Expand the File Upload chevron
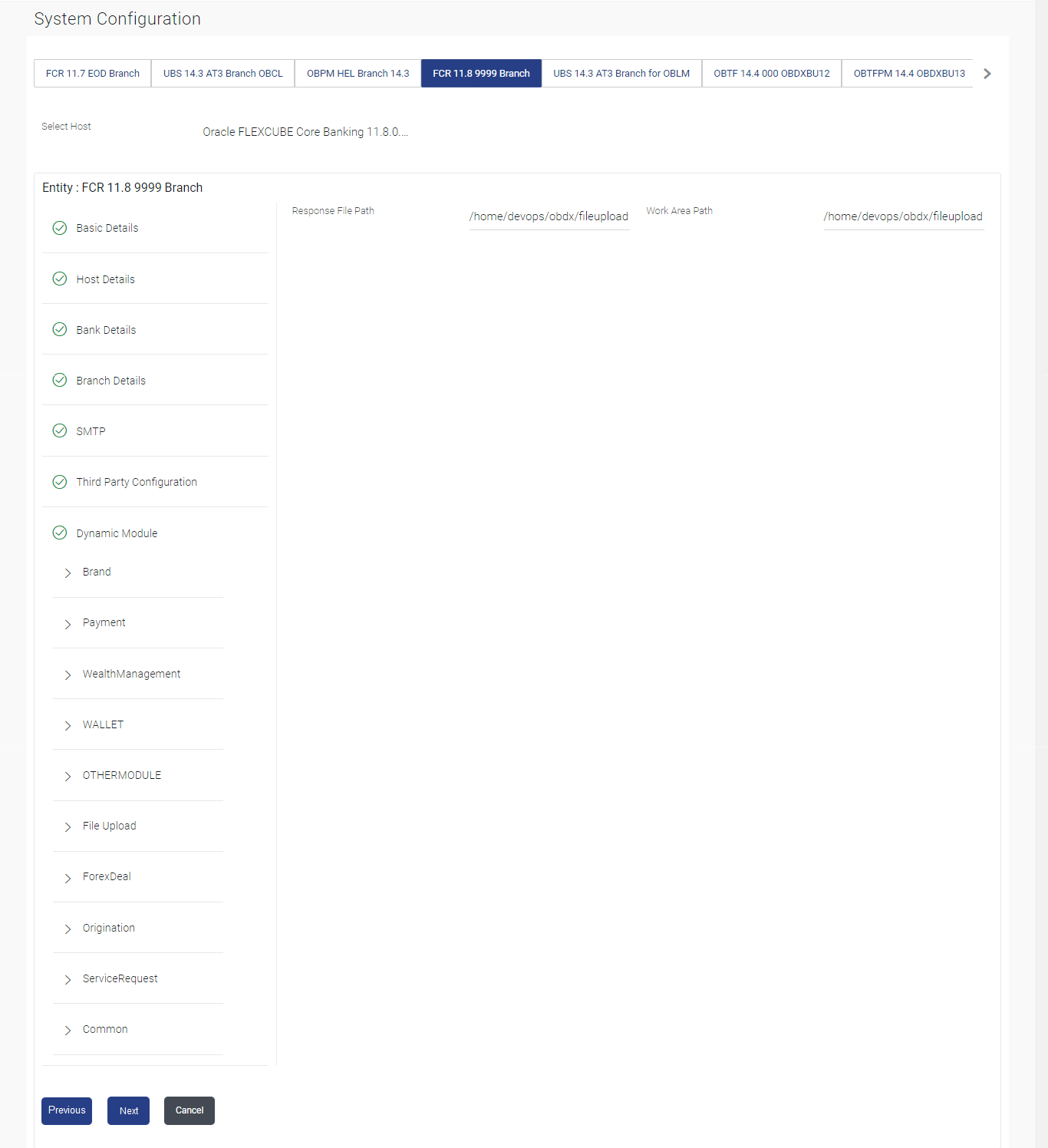The image size is (1048, 1148). (x=68, y=826)
